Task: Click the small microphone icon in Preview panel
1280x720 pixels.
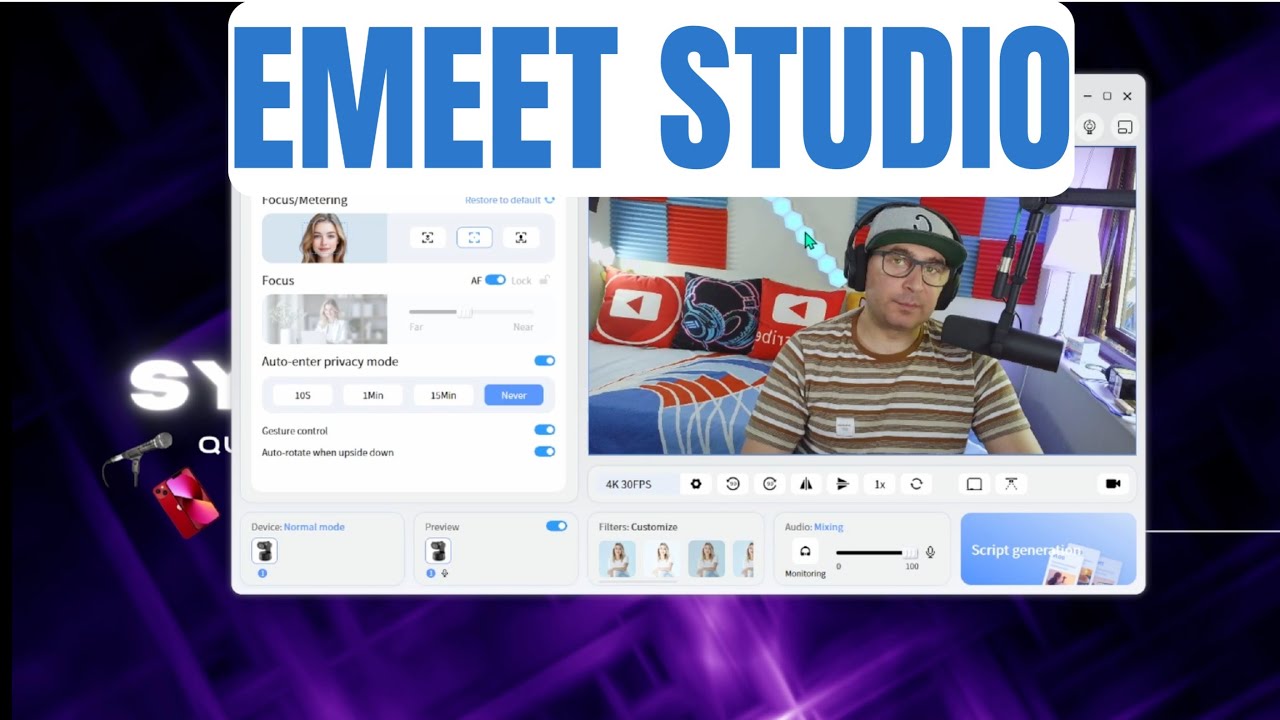Action: tap(444, 573)
